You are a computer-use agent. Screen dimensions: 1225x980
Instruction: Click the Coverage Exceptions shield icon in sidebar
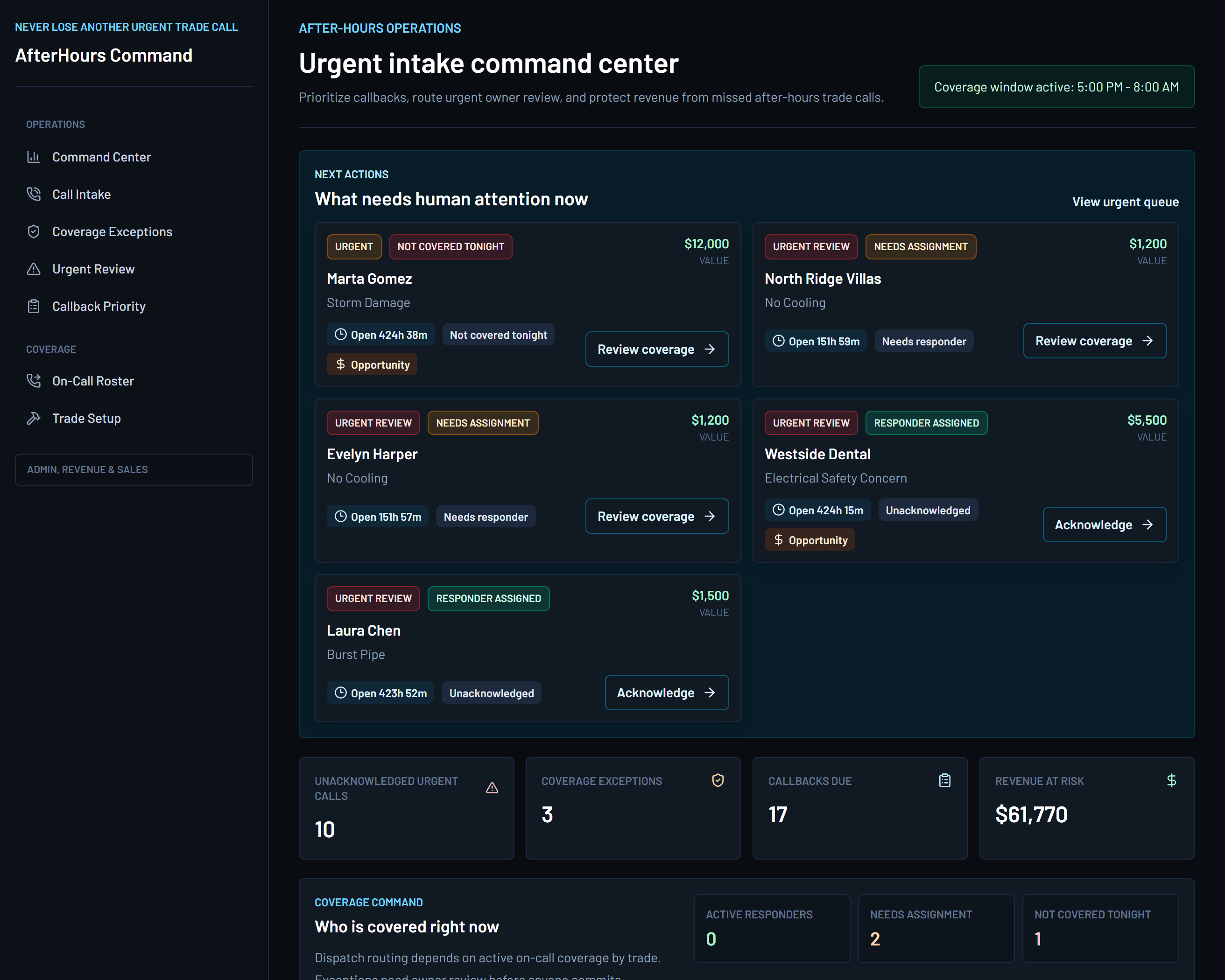[x=34, y=232]
